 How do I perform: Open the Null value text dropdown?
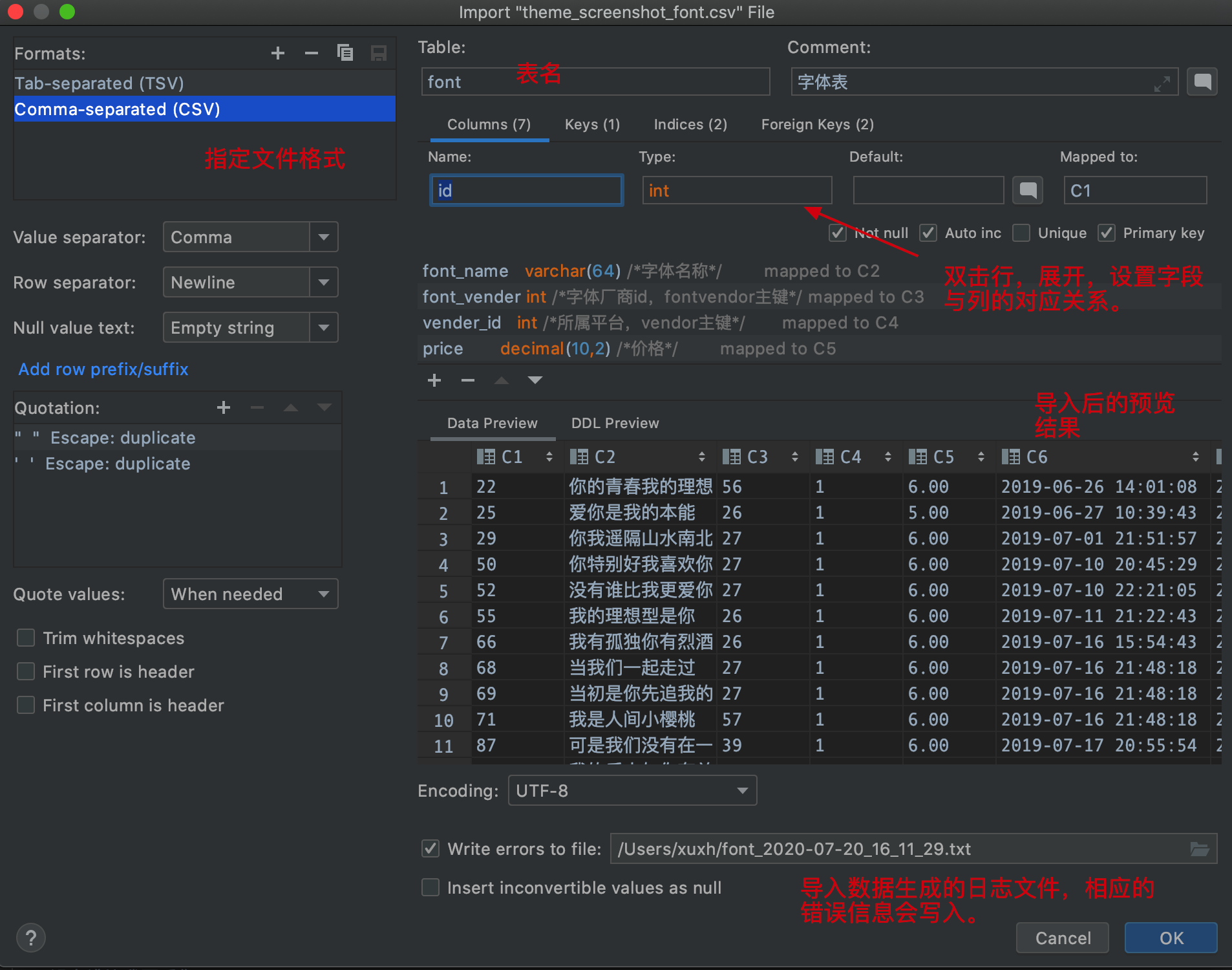pyautogui.click(x=251, y=327)
